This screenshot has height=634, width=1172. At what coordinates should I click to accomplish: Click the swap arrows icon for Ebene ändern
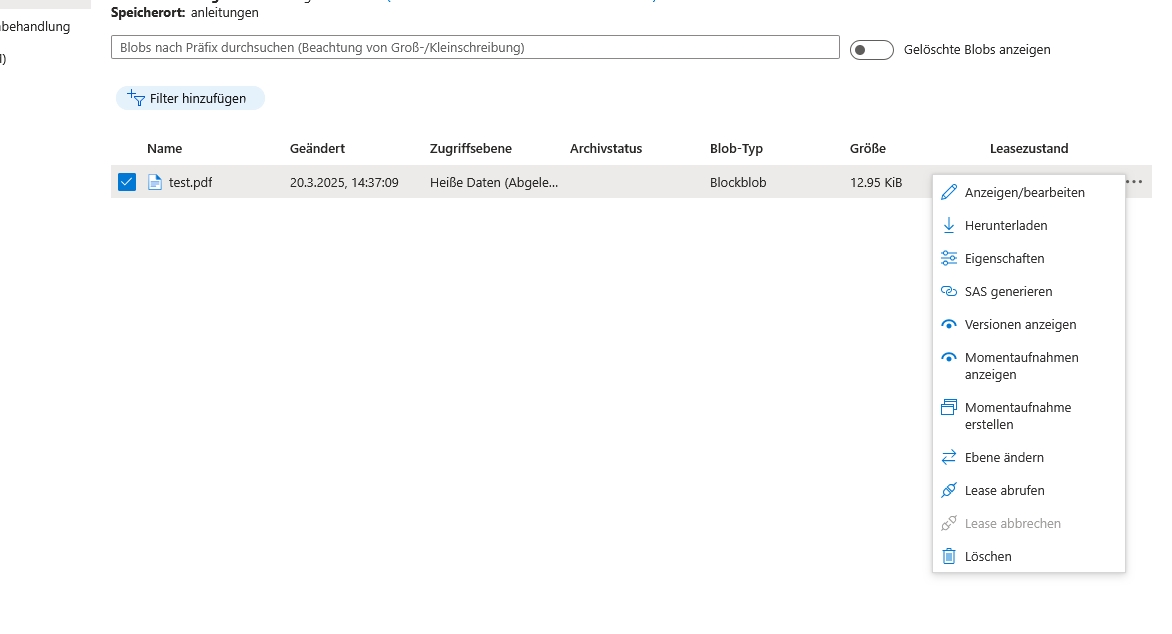point(949,457)
